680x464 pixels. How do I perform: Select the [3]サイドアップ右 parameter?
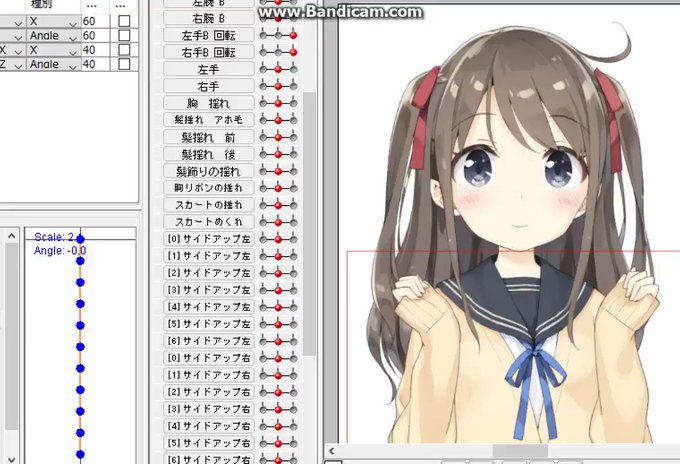point(209,408)
